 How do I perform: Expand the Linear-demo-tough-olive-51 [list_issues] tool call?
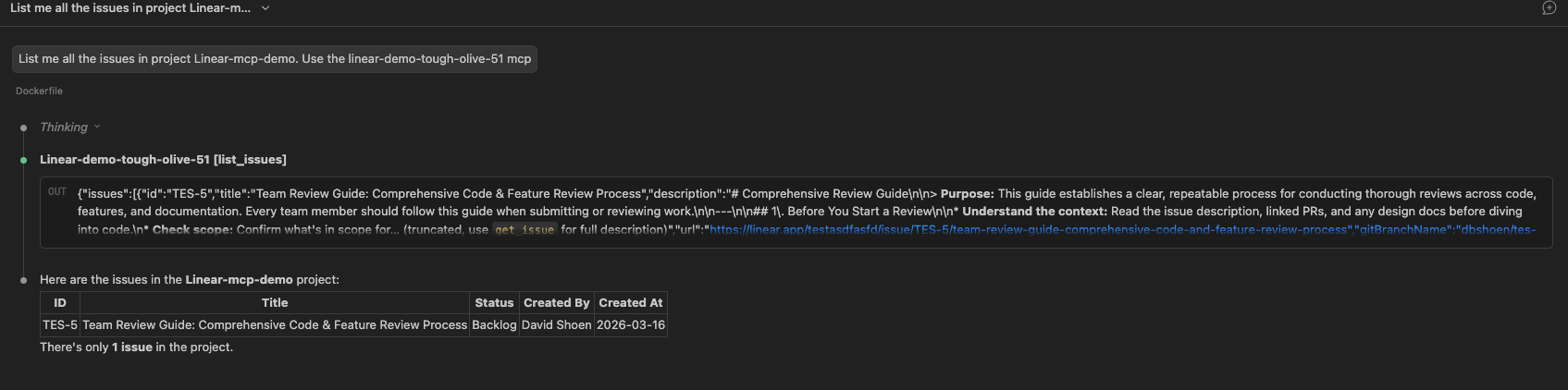[163, 160]
